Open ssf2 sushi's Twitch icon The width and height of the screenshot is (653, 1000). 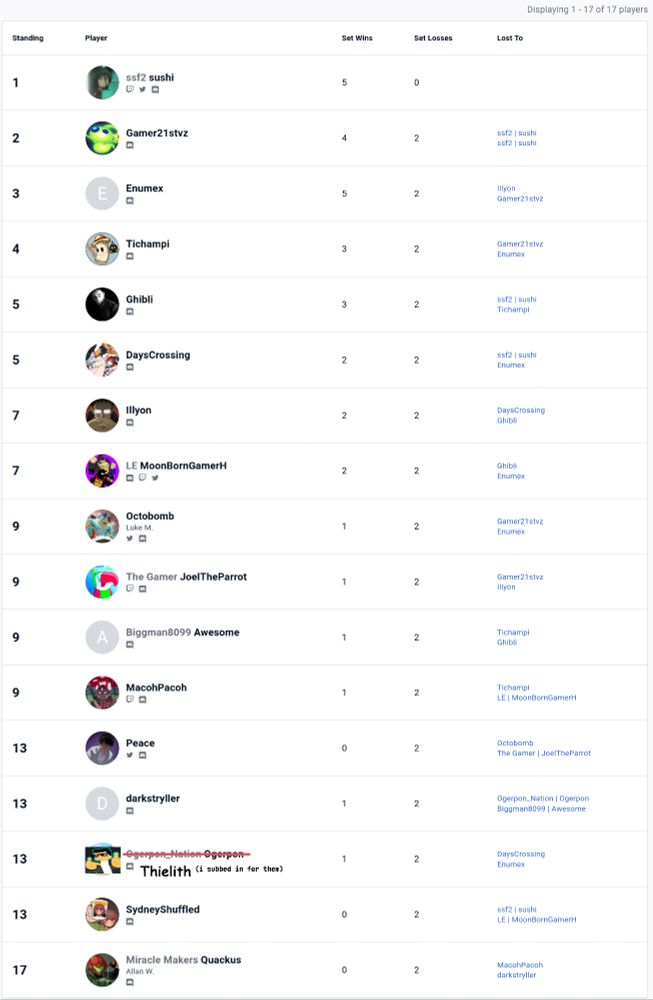(x=130, y=90)
